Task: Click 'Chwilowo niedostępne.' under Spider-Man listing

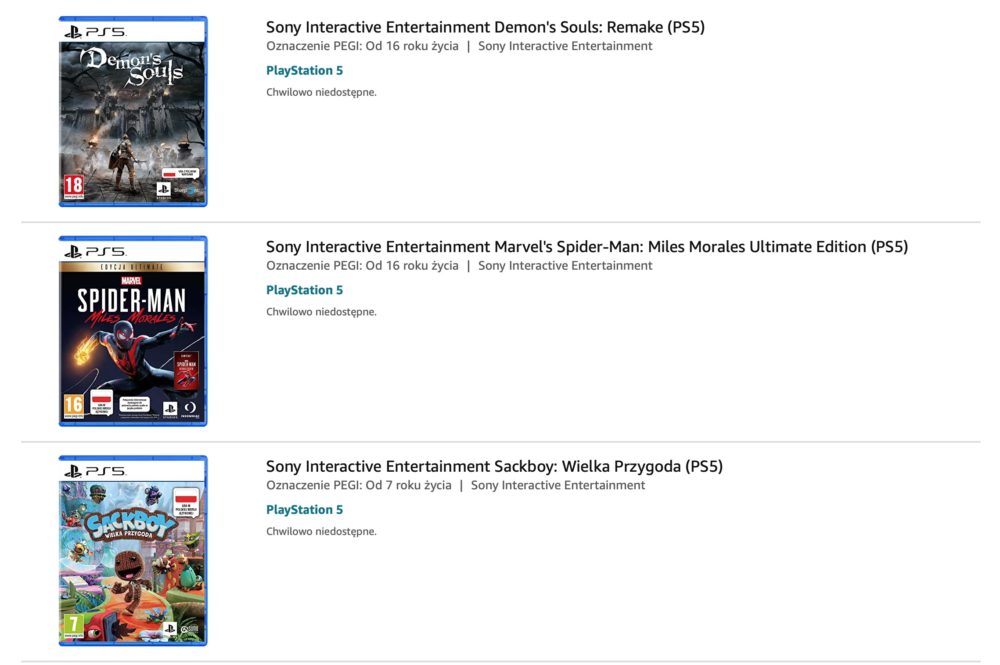Action: (x=321, y=312)
